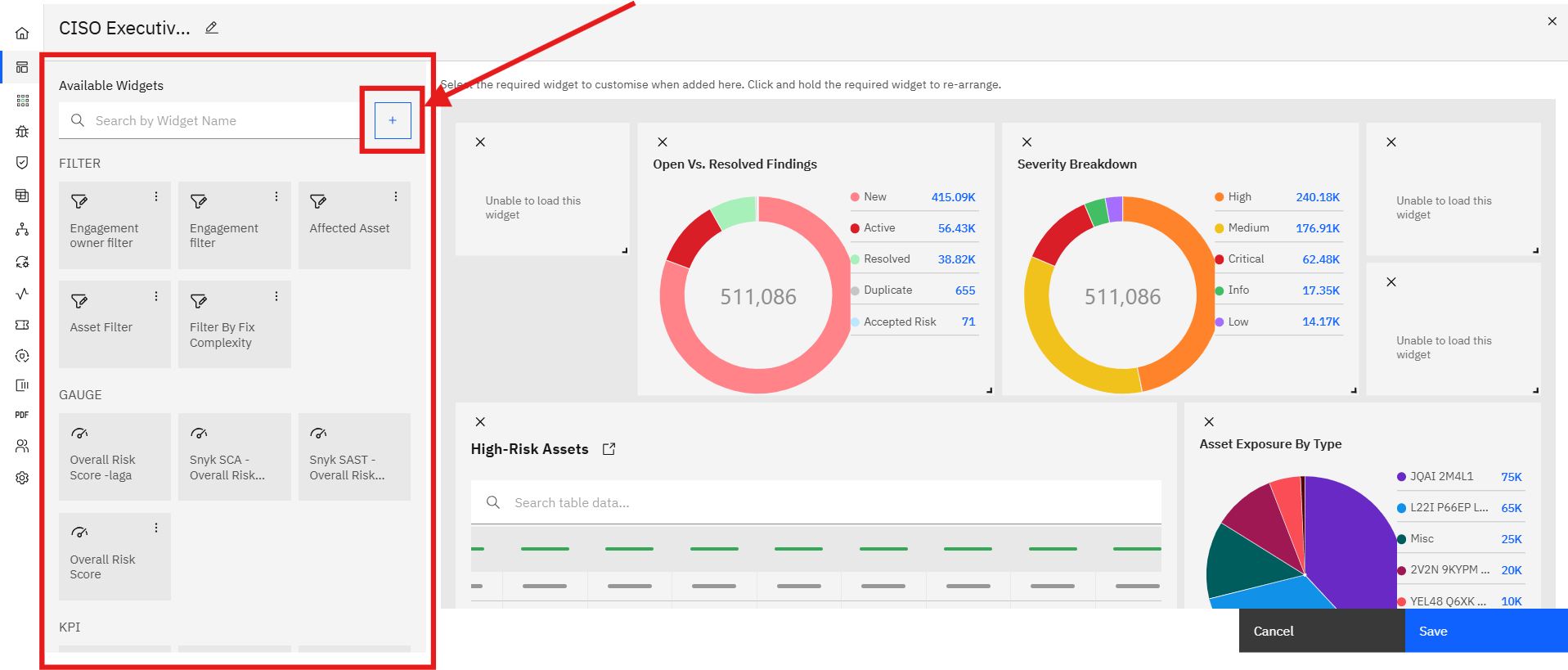Click the Info severity value 17.35K

click(1321, 290)
